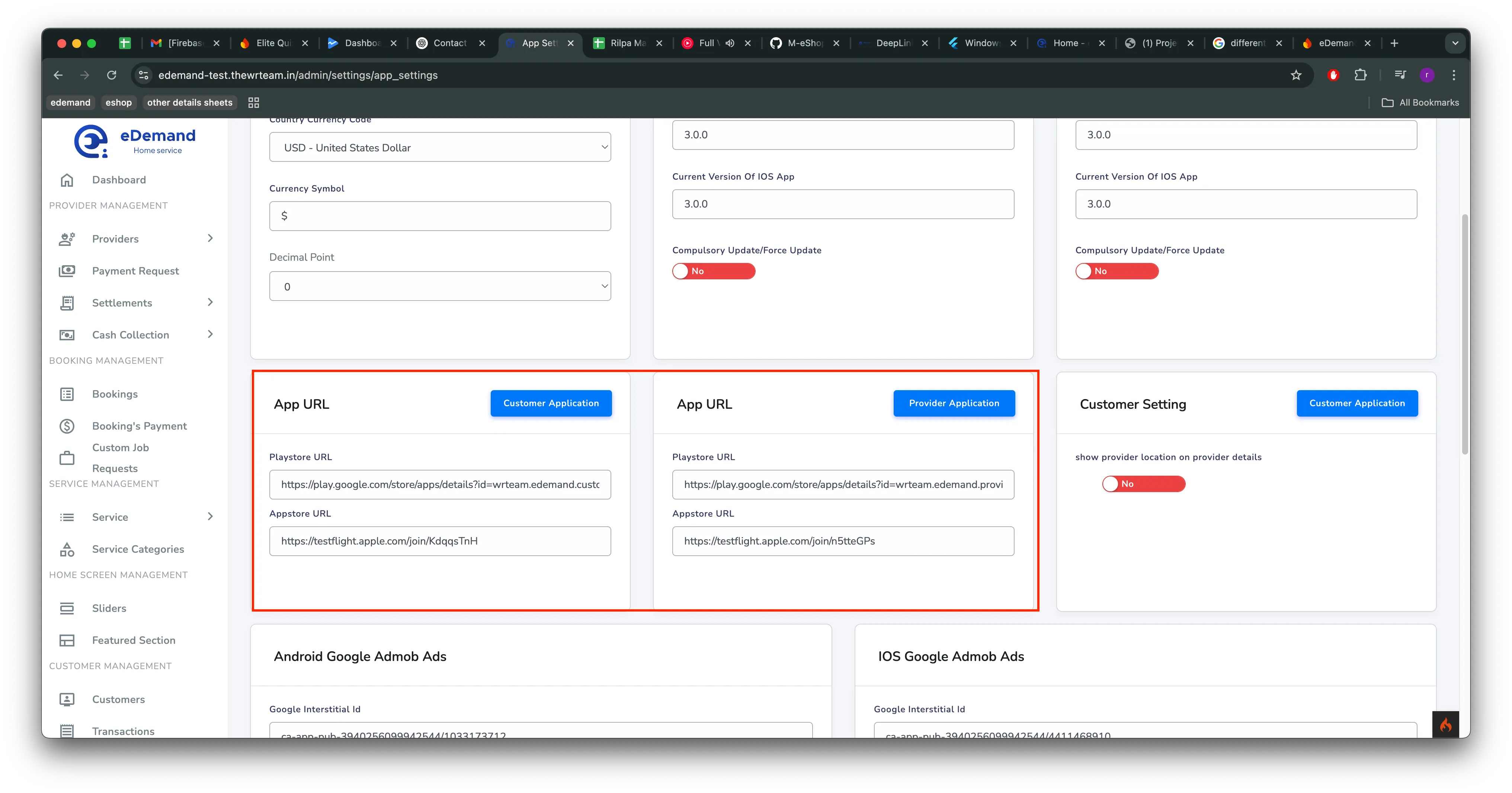Click the Currency Symbol input field
1512x793 pixels.
point(440,216)
